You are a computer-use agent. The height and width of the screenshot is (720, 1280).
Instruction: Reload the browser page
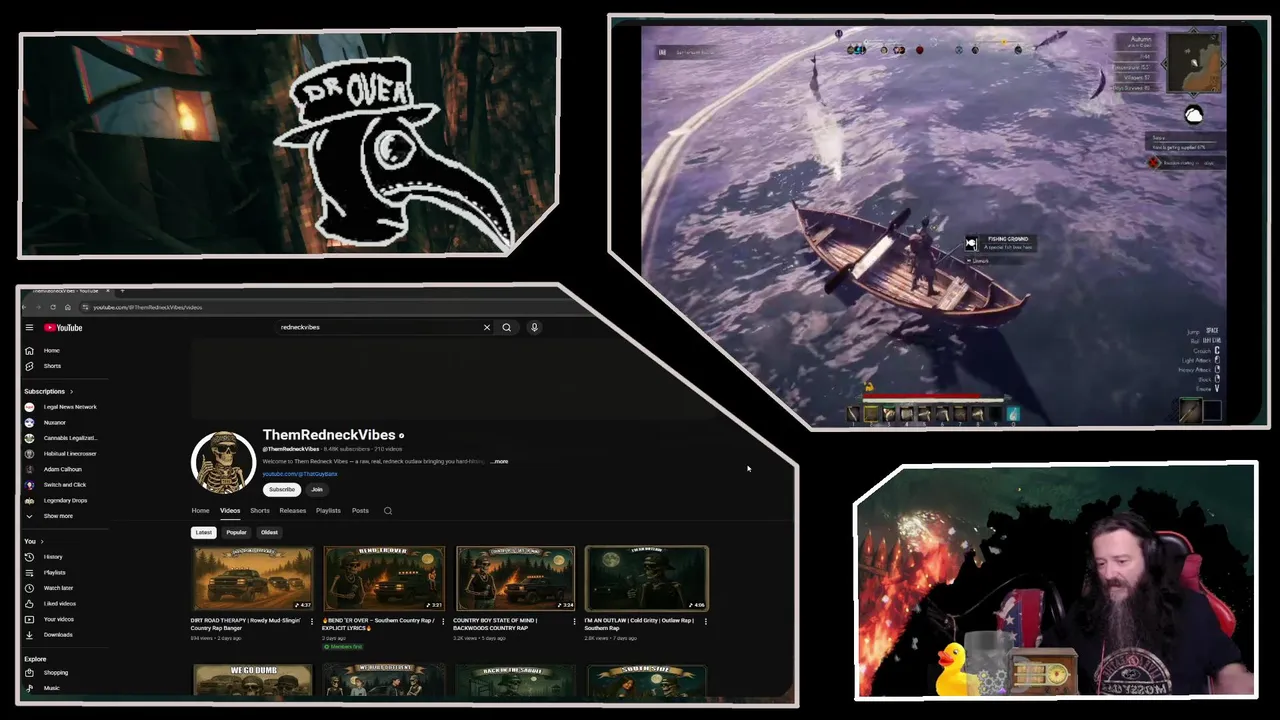(53, 307)
